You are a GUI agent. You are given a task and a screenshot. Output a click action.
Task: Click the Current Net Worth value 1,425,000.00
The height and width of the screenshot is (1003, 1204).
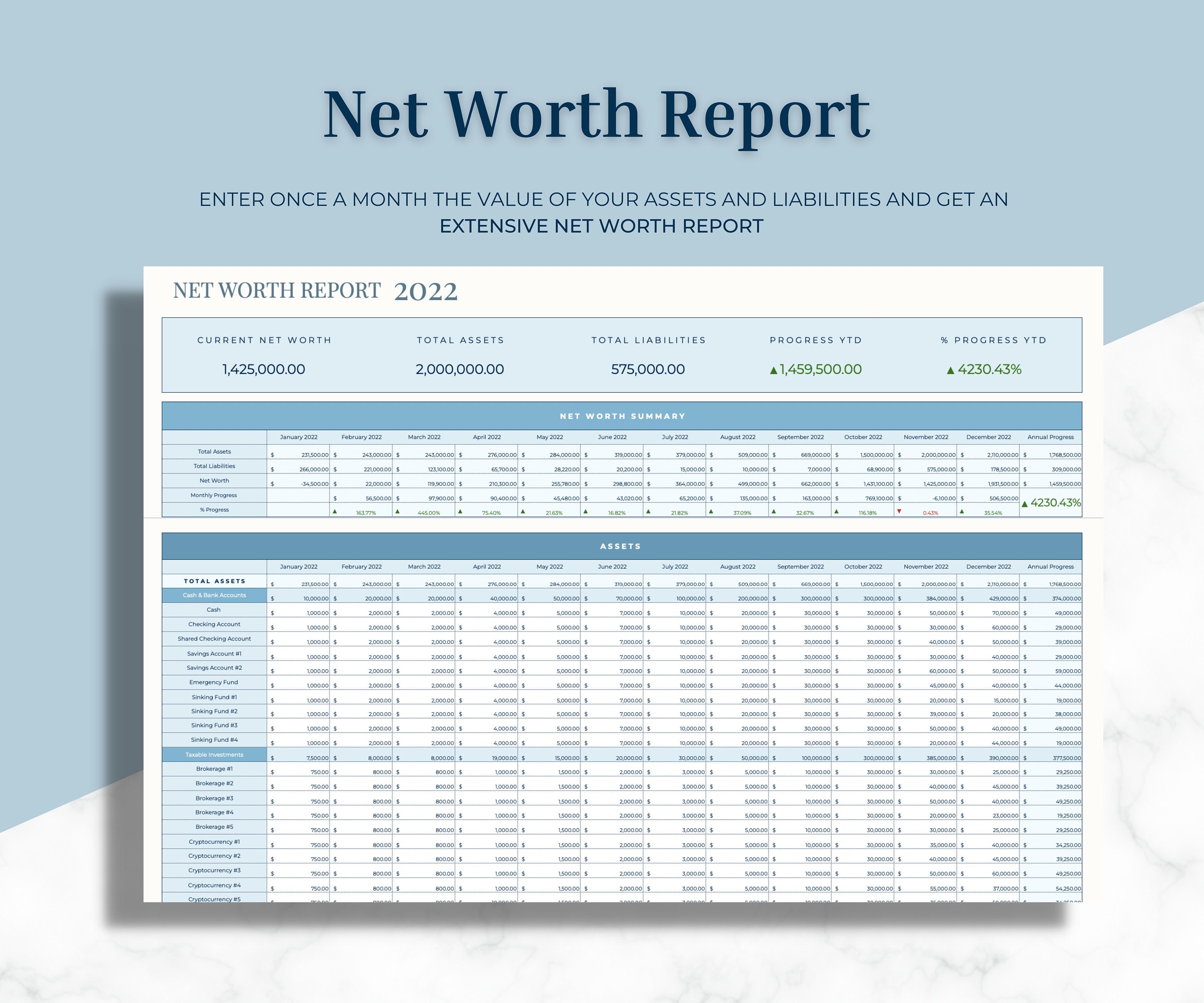pyautogui.click(x=264, y=369)
